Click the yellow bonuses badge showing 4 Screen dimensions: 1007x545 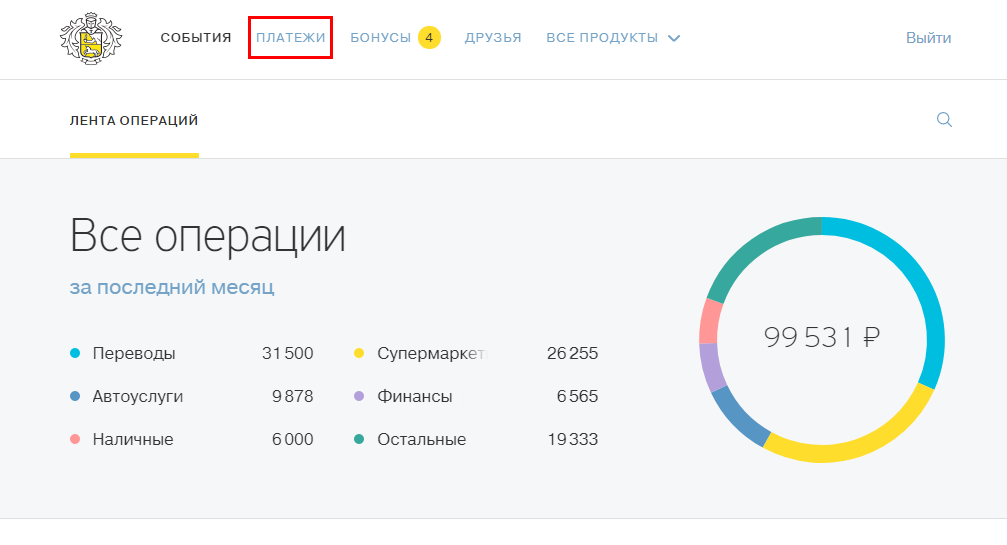tap(429, 38)
